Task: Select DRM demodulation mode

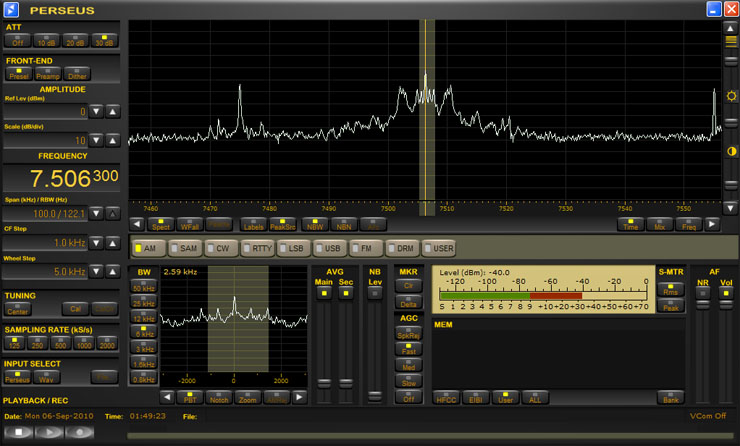Action: (402, 248)
